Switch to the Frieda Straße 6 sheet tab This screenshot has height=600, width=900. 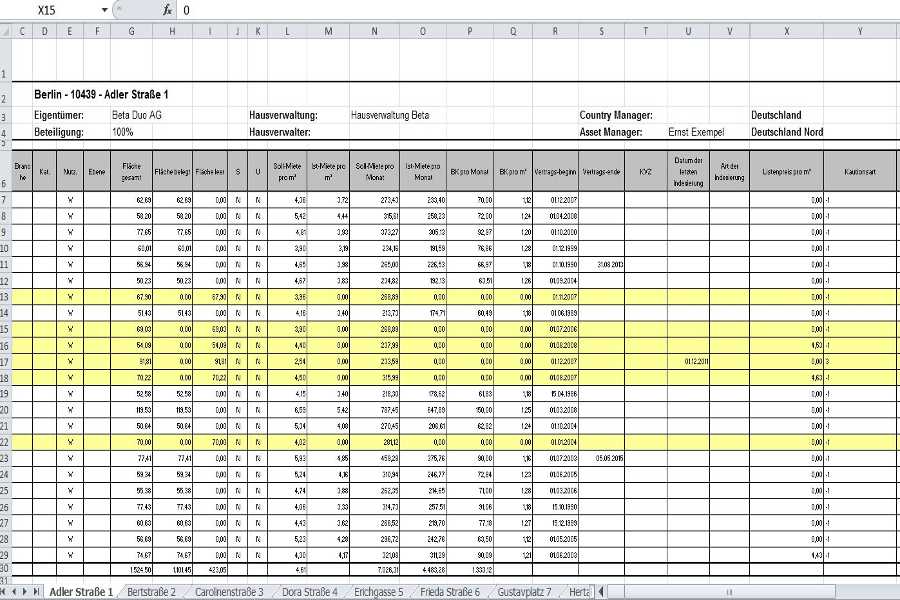click(450, 591)
